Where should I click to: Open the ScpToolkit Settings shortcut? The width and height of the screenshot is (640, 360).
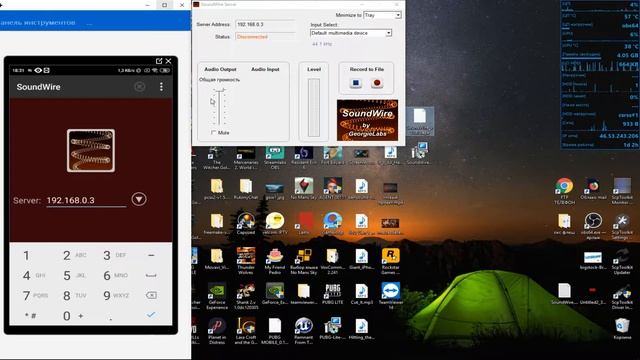pos(622,225)
